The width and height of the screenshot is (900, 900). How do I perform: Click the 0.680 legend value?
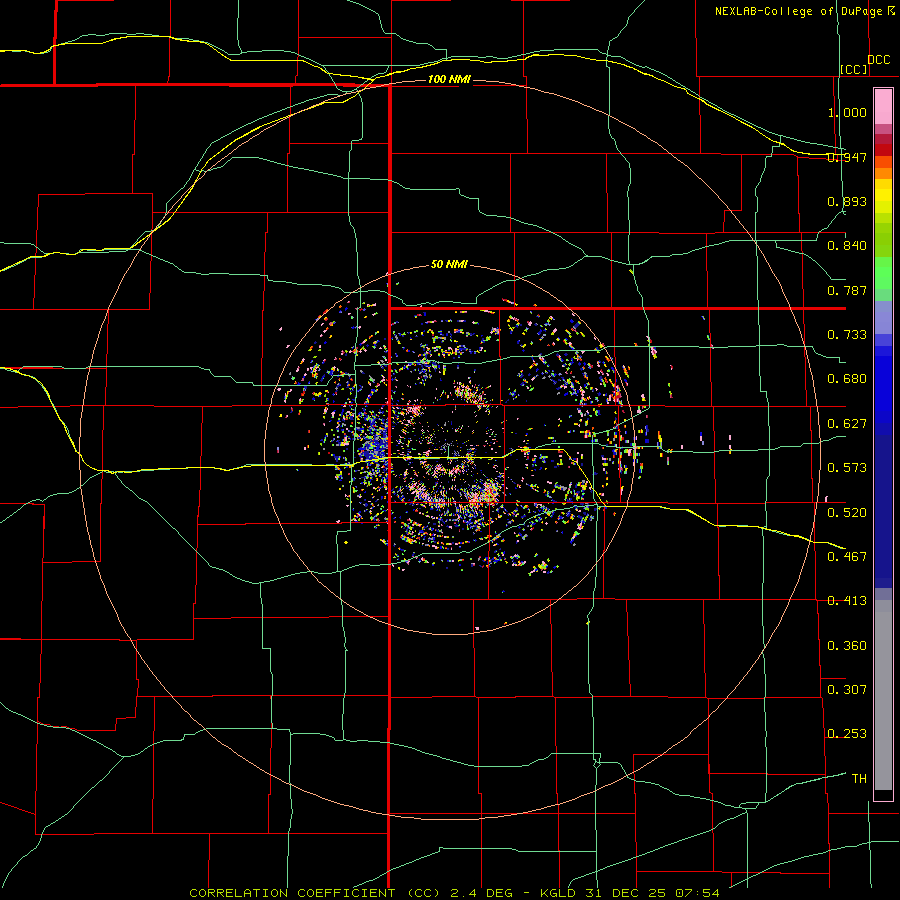pos(847,379)
